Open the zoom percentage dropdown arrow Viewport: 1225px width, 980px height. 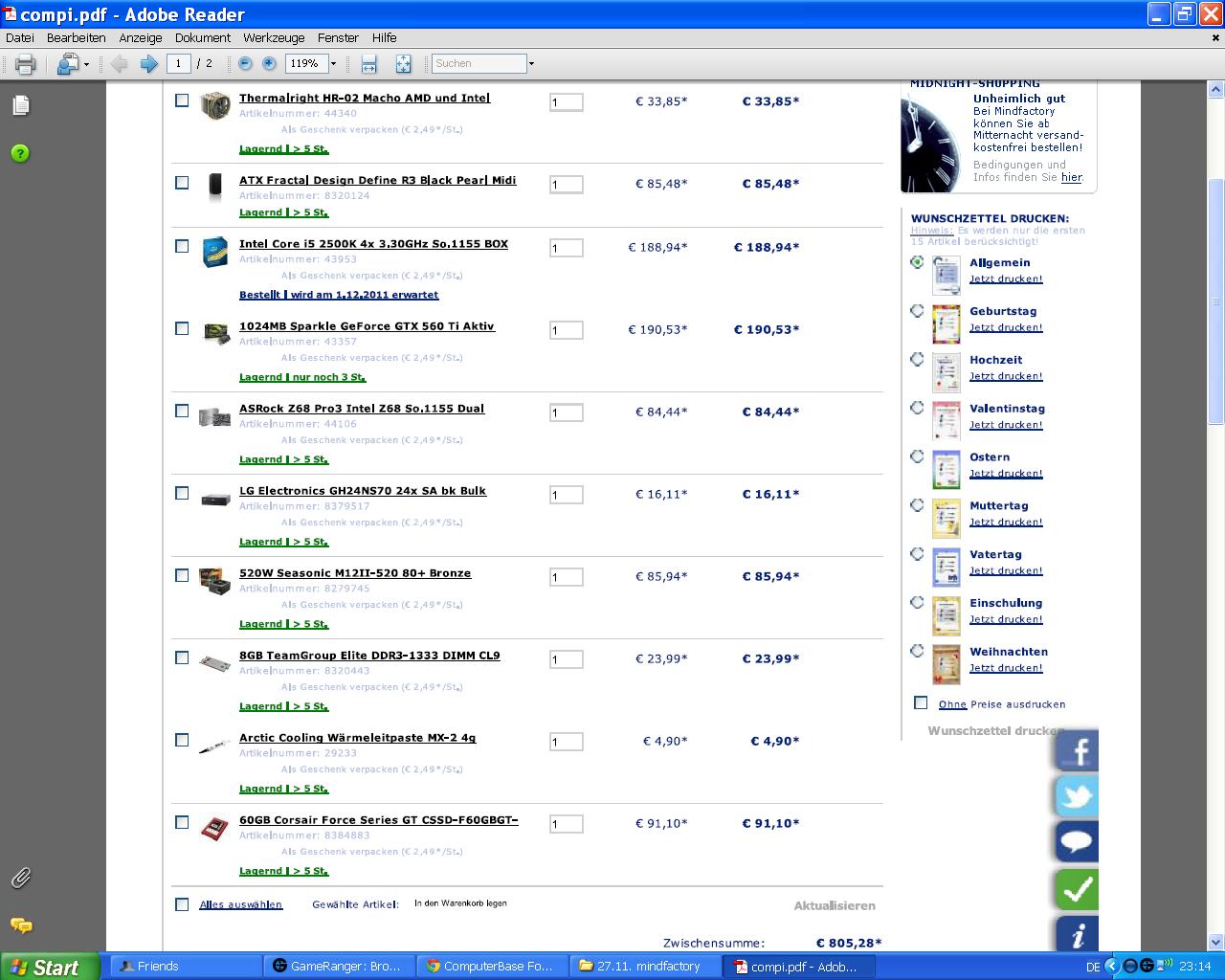click(333, 64)
